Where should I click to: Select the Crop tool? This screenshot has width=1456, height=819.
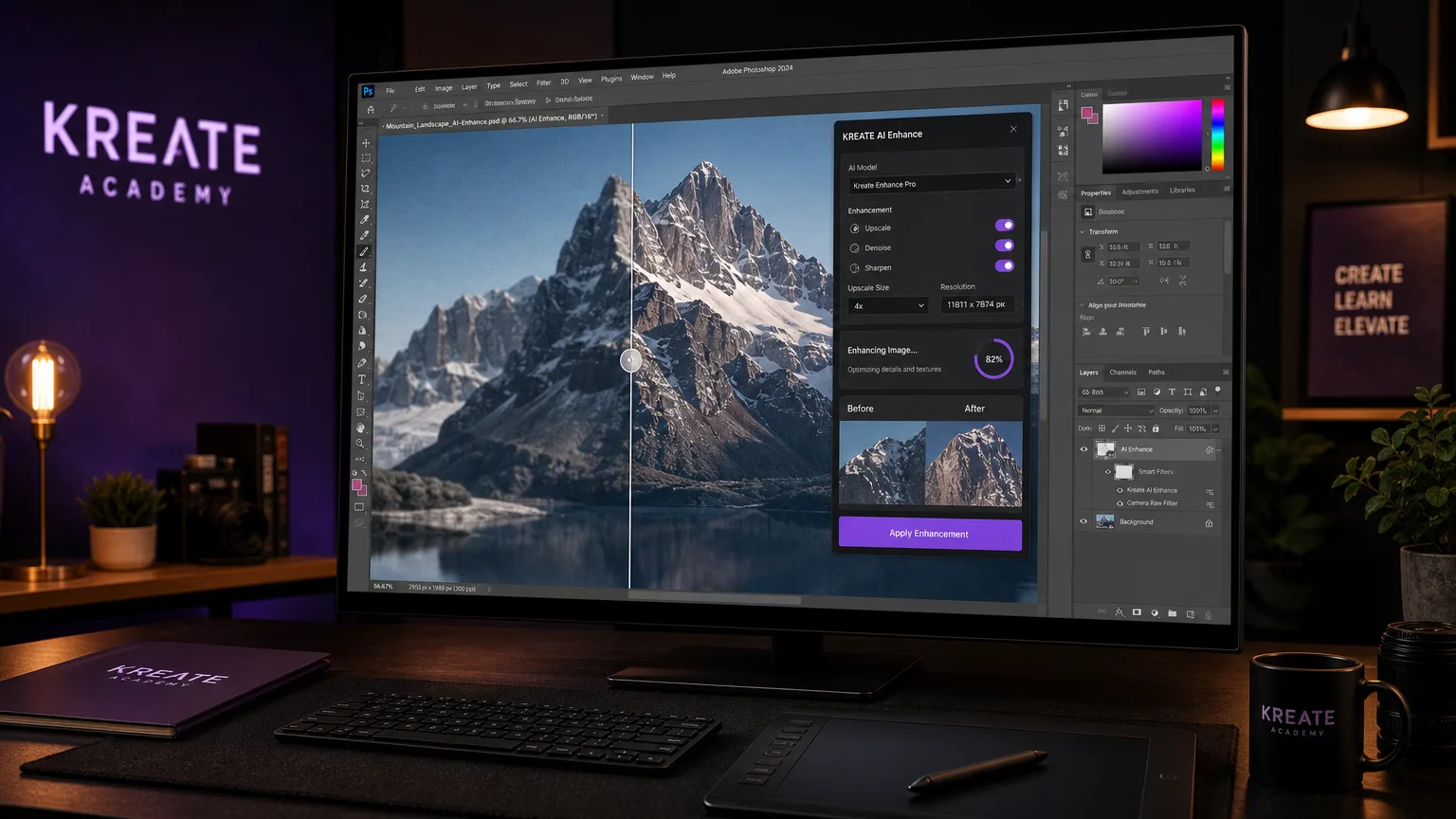coord(365,205)
